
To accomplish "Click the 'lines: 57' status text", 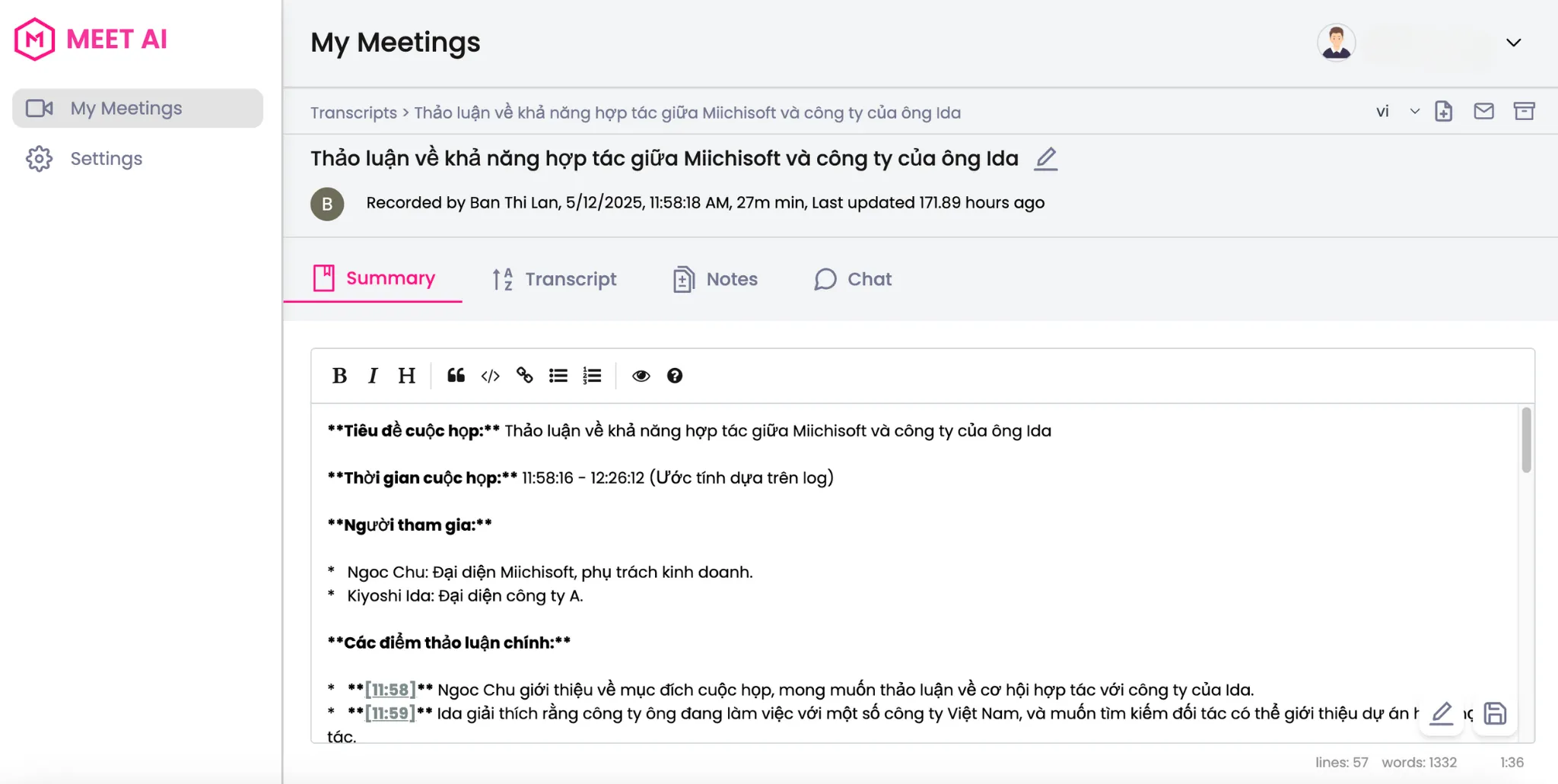I will point(1342,762).
